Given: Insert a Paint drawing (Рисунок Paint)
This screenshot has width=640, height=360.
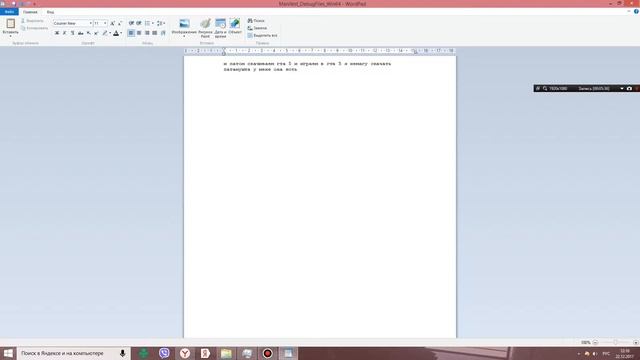Looking at the screenshot, I should tap(205, 28).
